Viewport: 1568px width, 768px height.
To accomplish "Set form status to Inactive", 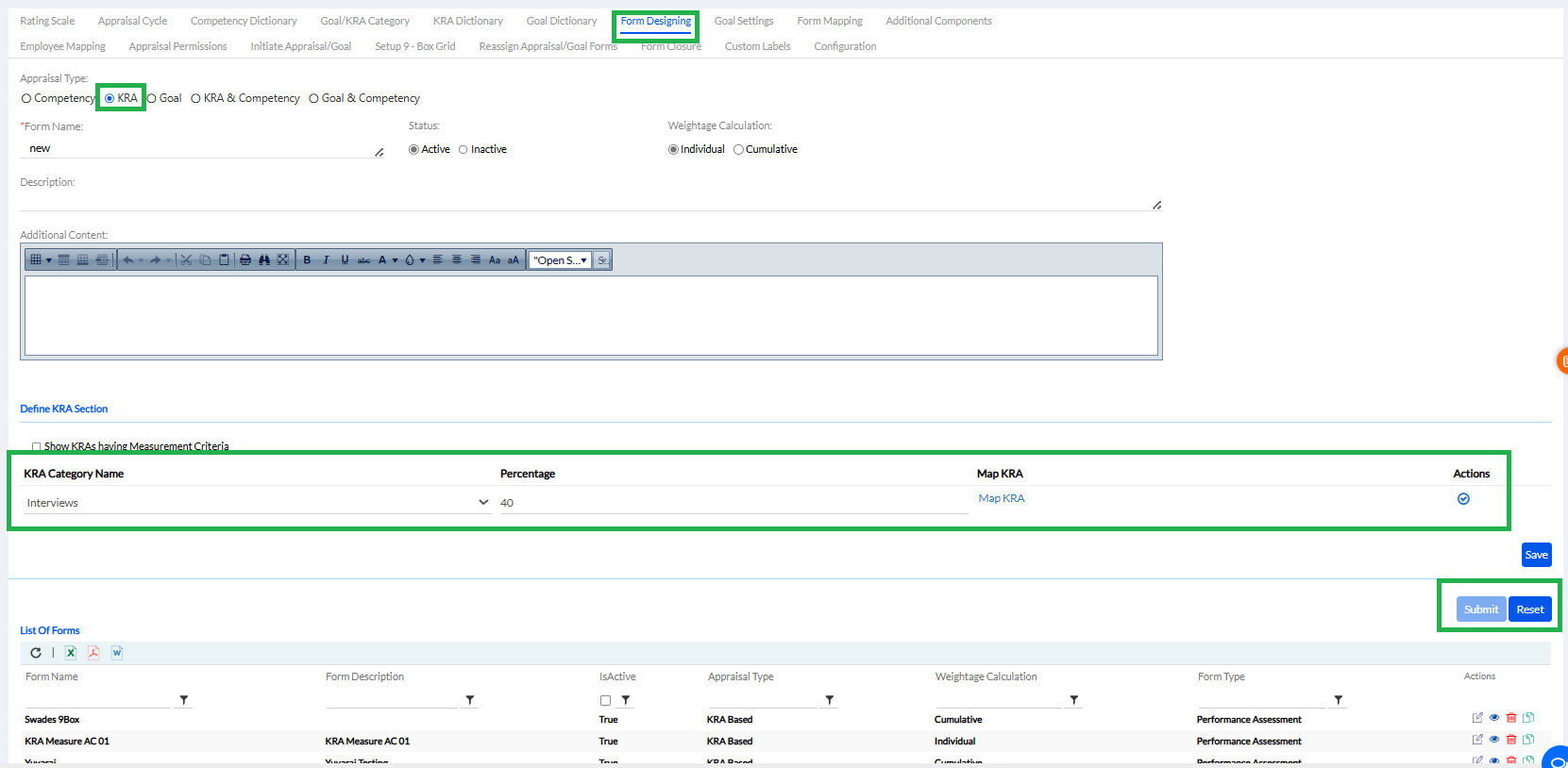I will pyautogui.click(x=464, y=150).
